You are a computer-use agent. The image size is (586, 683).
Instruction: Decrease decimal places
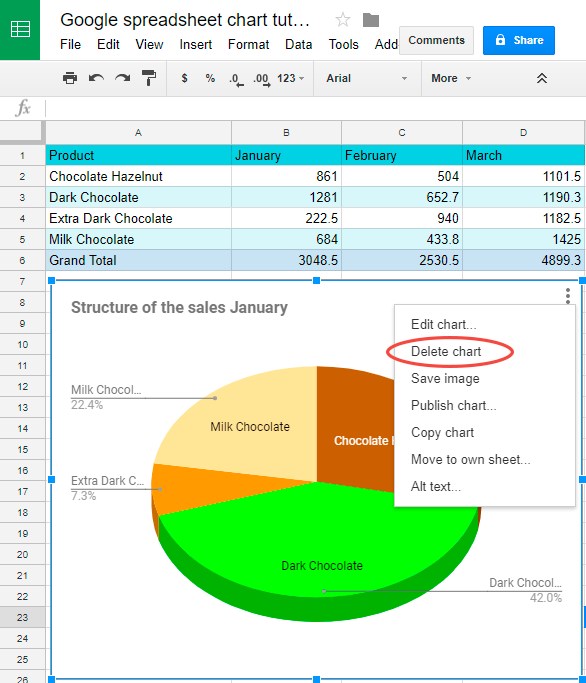(236, 79)
